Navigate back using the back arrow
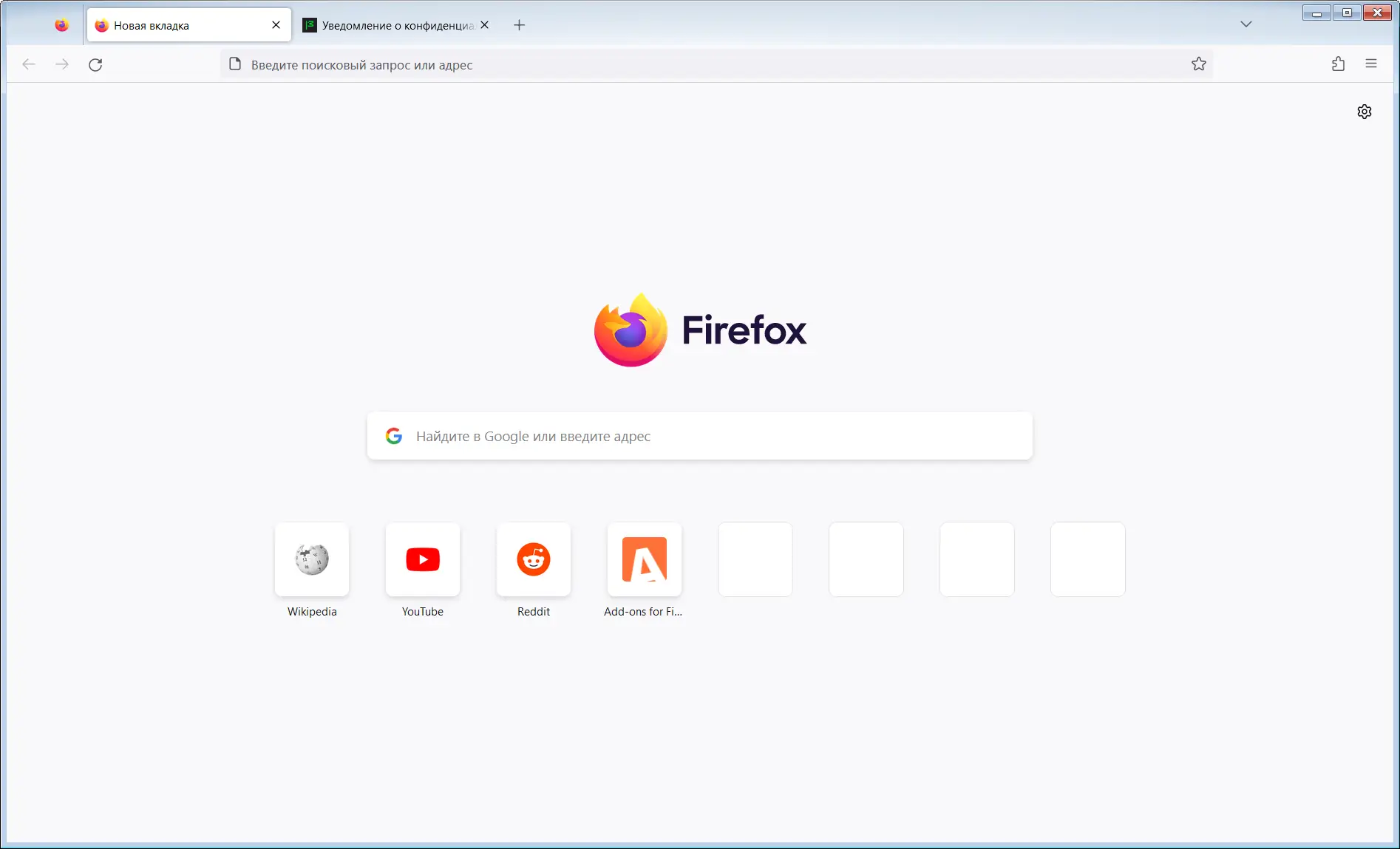 28,64
